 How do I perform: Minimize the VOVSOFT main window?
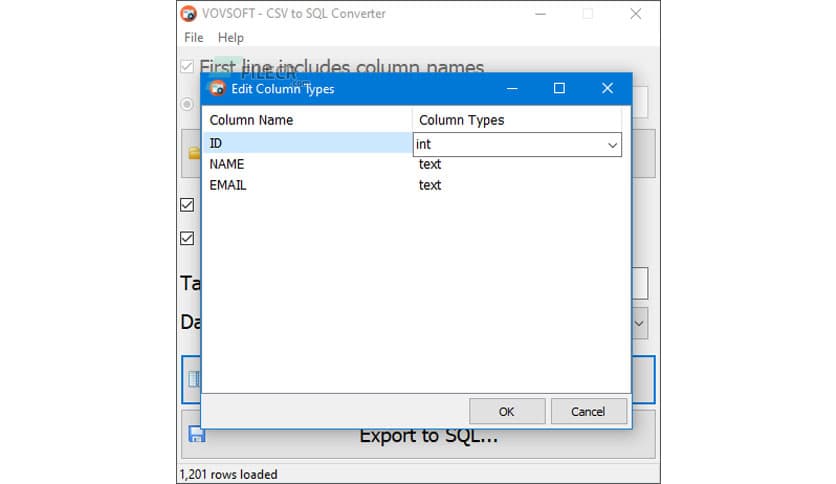pyautogui.click(x=541, y=14)
